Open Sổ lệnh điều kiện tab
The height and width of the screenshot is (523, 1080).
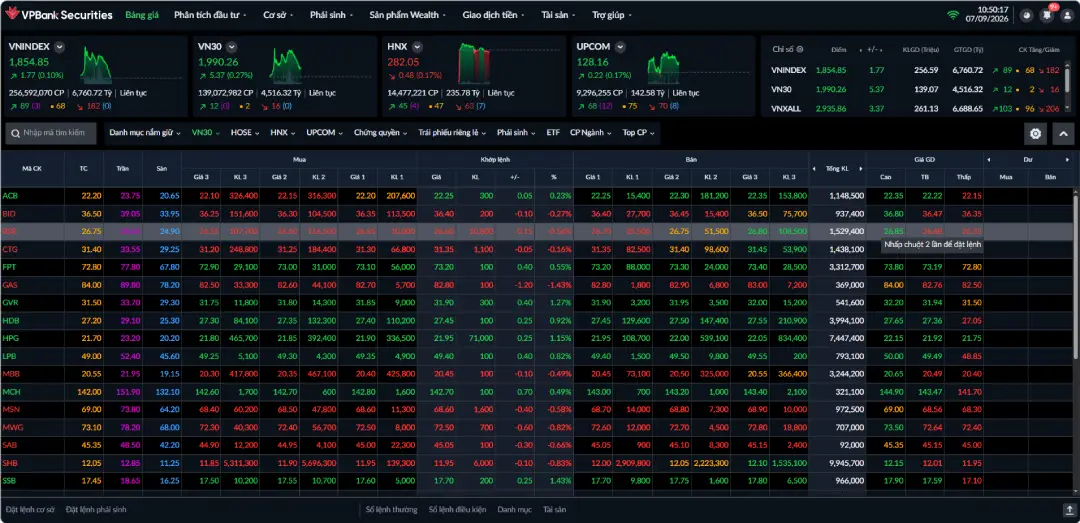click(457, 510)
